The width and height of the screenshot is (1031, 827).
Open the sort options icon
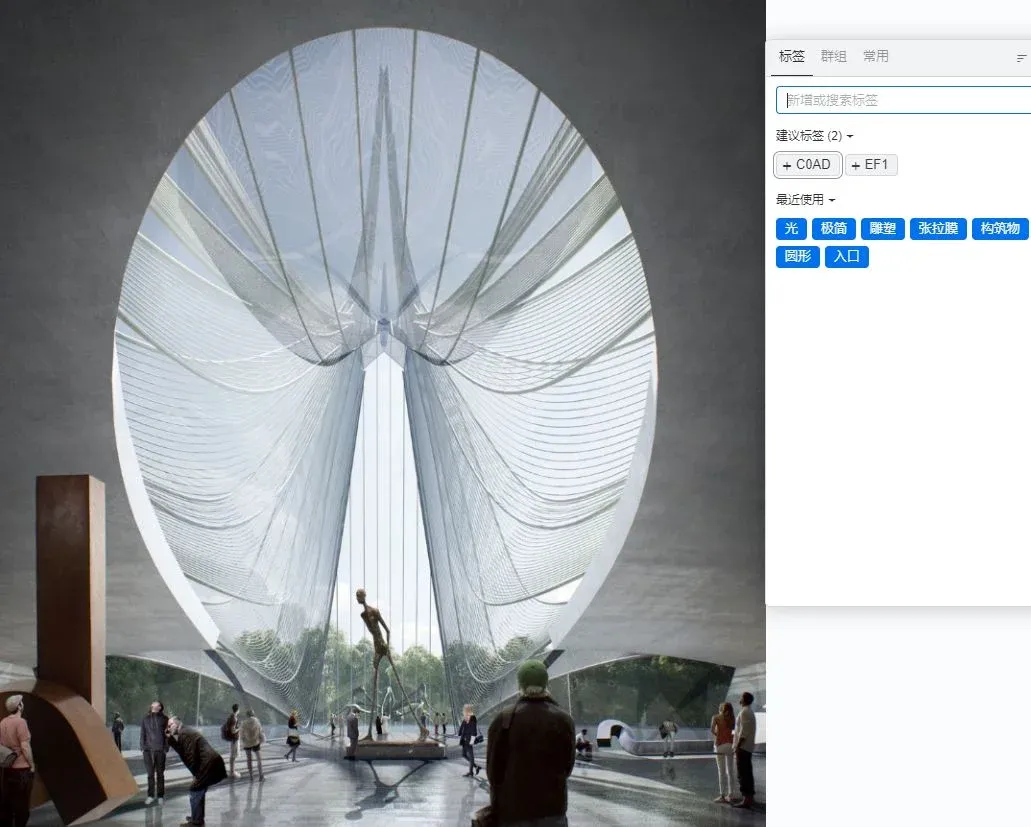pyautogui.click(x=1021, y=59)
